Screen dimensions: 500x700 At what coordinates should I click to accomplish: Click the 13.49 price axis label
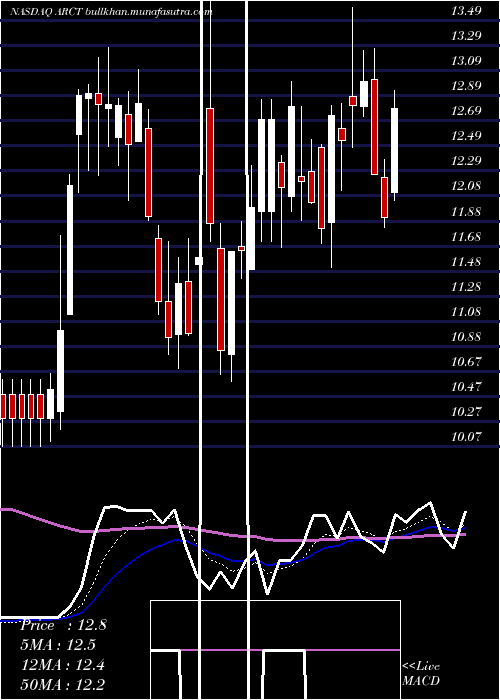pos(466,11)
